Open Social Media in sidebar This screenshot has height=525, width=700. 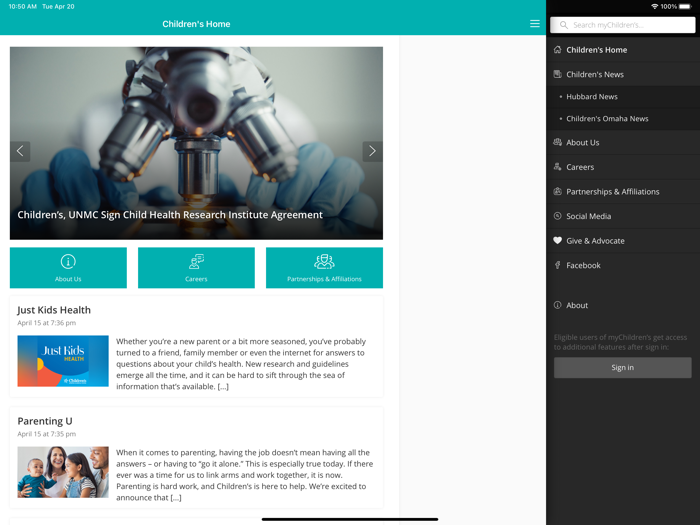(623, 216)
